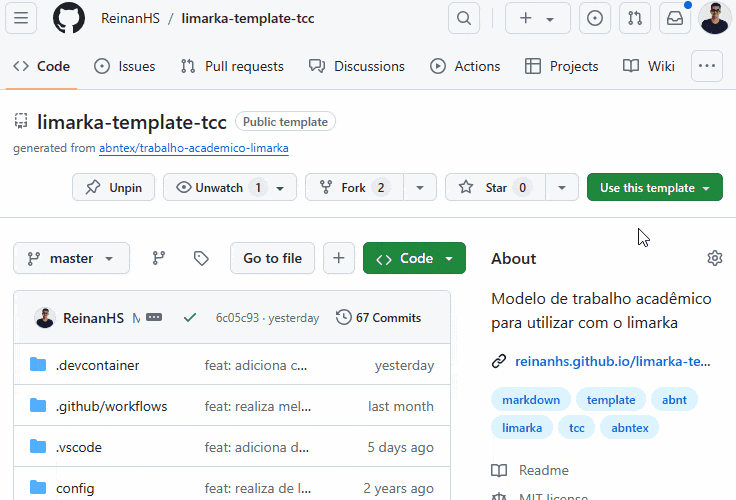The width and height of the screenshot is (736, 500).
Task: Open the 'feat: realiza mel...' commit message
Action: coord(258,406)
